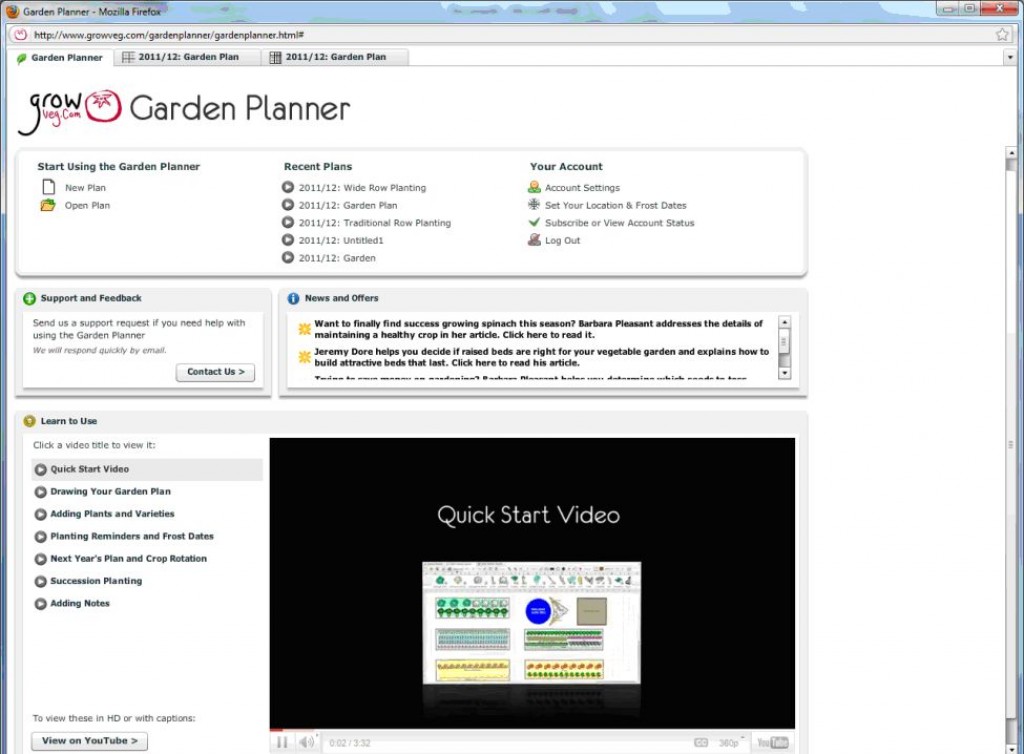Click the video progress bar
1024x754 pixels.
[x=532, y=730]
